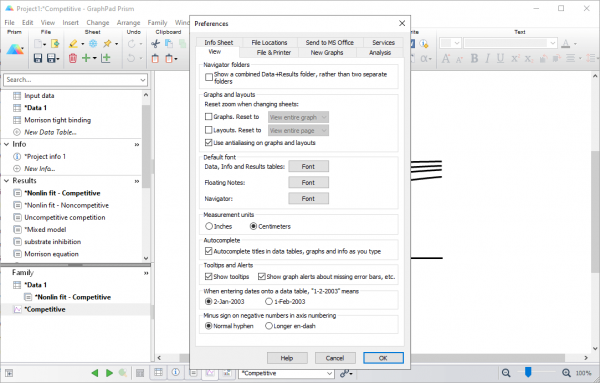Open the 'View entire graph' dropdown
600x383 pixels.
[x=298, y=117]
